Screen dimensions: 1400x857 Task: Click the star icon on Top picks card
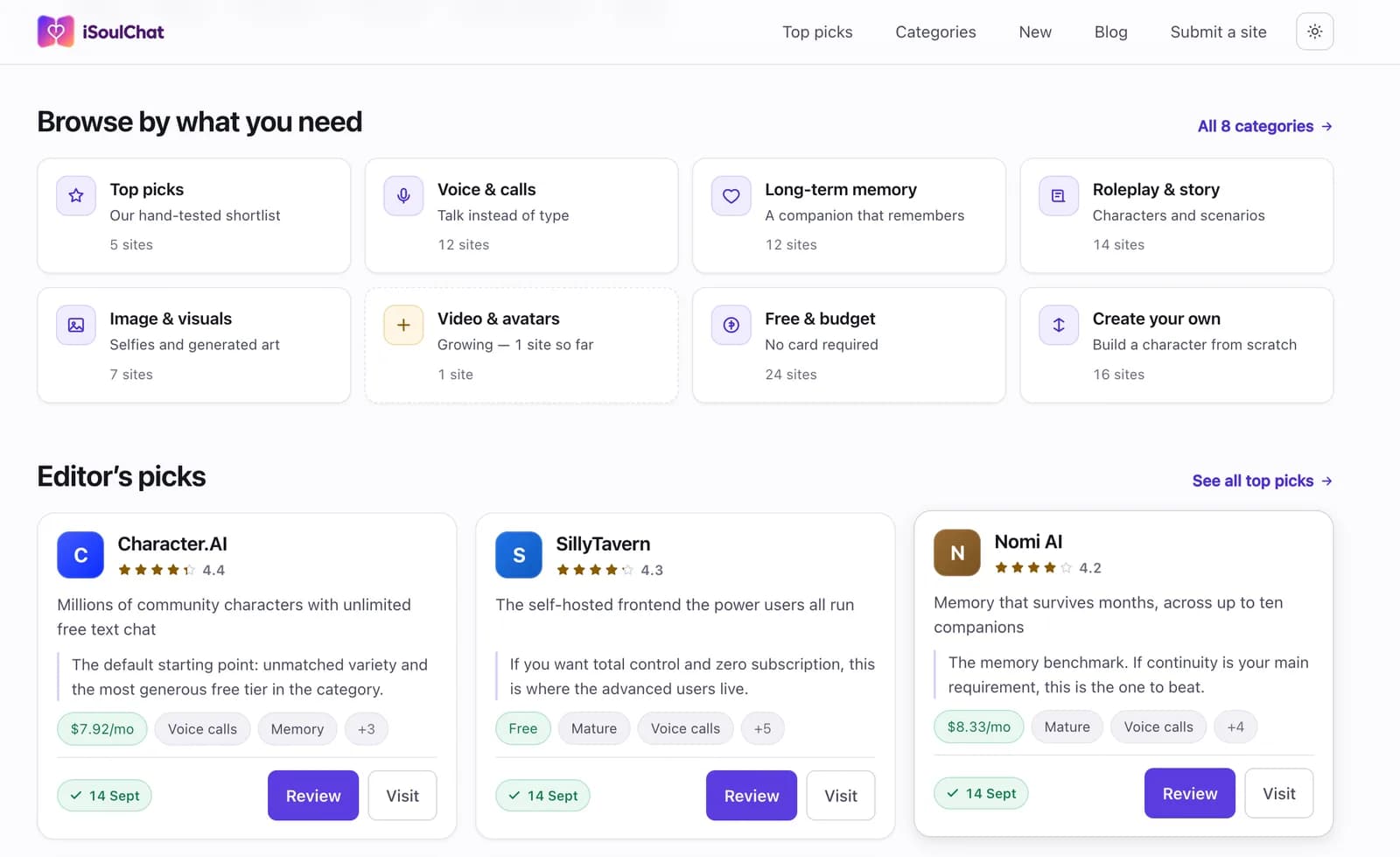click(76, 195)
